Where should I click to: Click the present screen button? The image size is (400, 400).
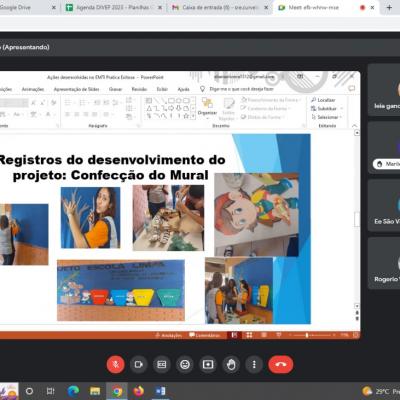[x=208, y=364]
